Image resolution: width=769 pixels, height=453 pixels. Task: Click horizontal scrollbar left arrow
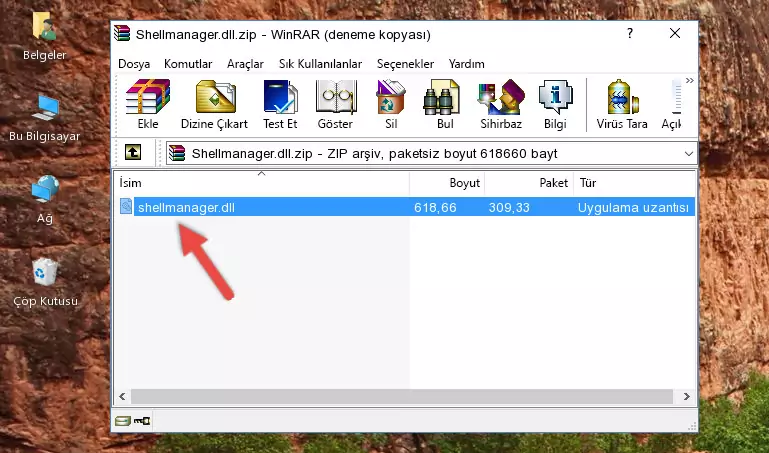pos(123,396)
